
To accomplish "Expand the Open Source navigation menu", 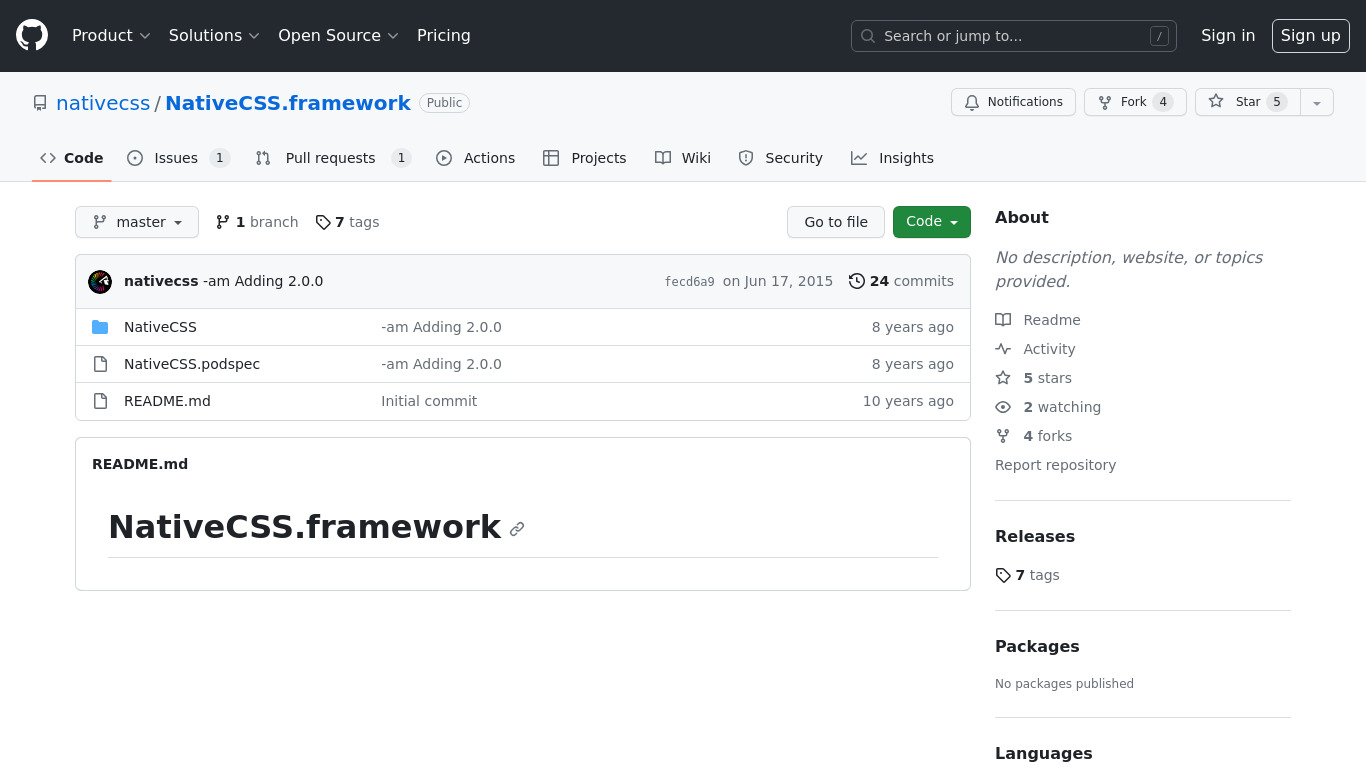I will 338,36.
